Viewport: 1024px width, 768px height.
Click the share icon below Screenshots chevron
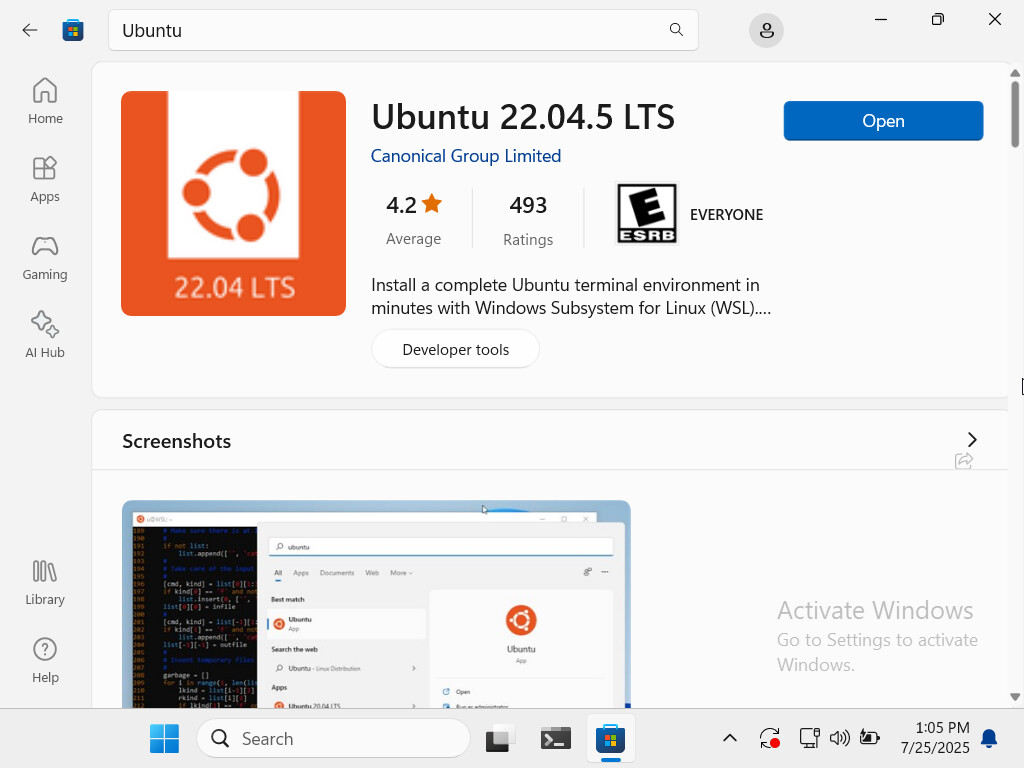point(964,460)
